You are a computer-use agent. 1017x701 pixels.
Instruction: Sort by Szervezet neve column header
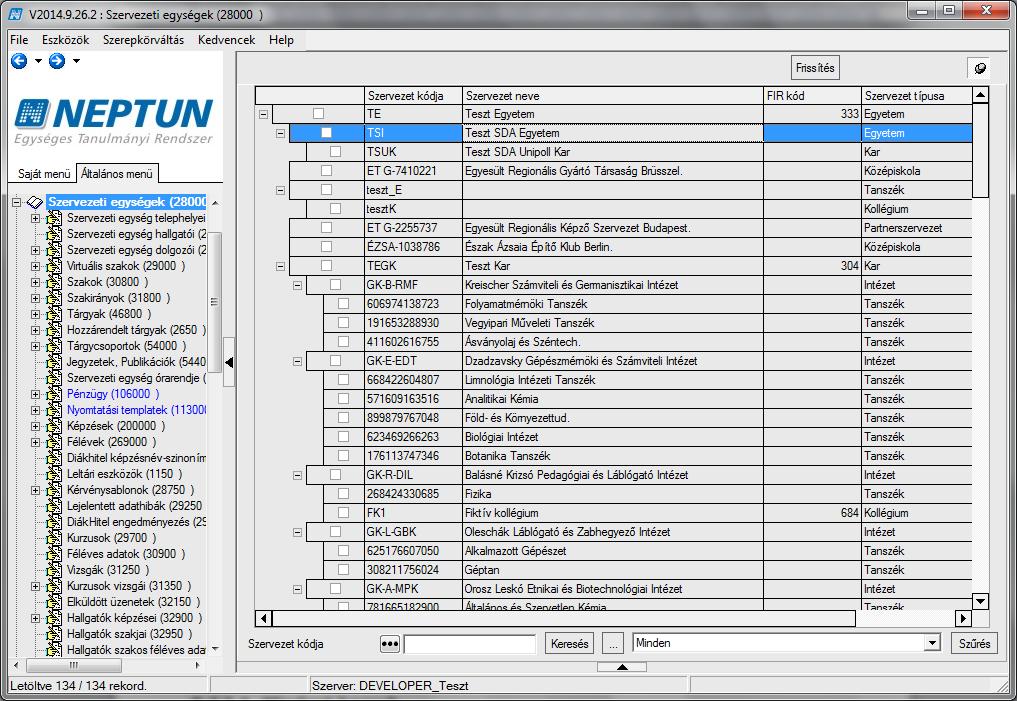[613, 95]
